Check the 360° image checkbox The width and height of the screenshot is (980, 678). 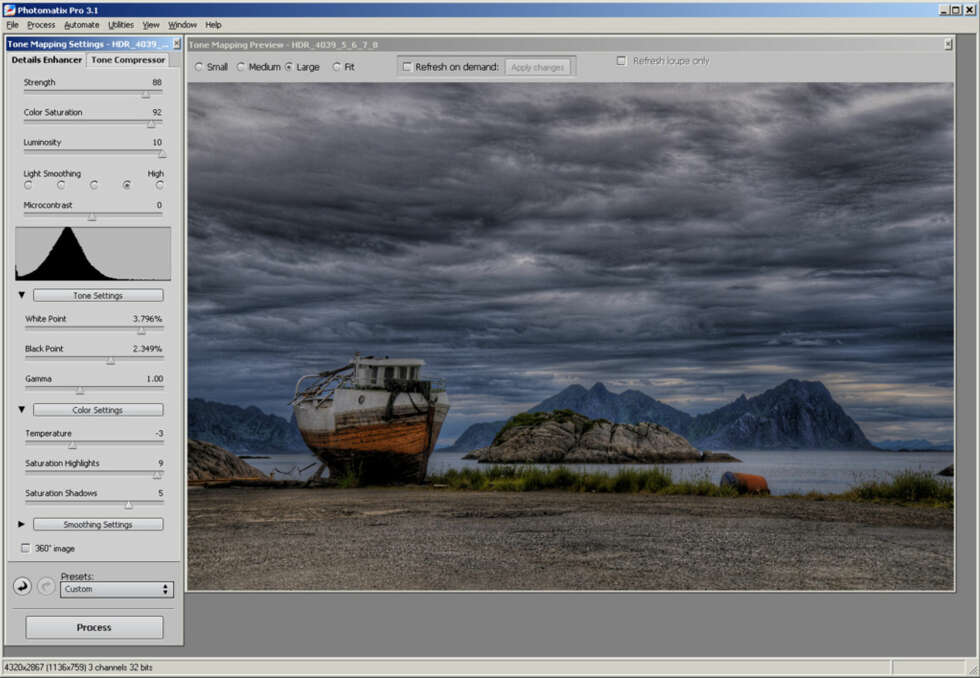pos(26,548)
